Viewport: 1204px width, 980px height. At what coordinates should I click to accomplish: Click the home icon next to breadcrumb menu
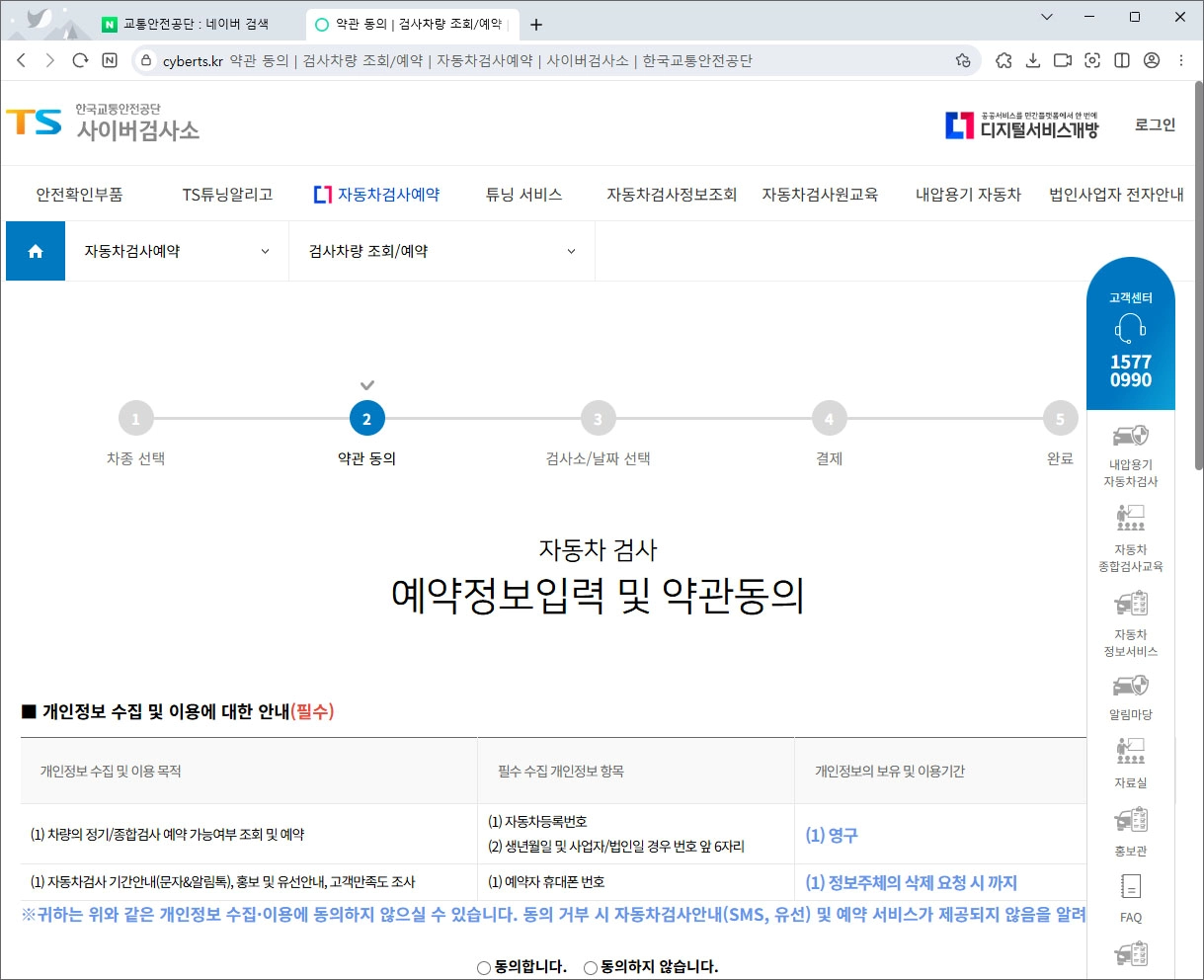(x=35, y=250)
